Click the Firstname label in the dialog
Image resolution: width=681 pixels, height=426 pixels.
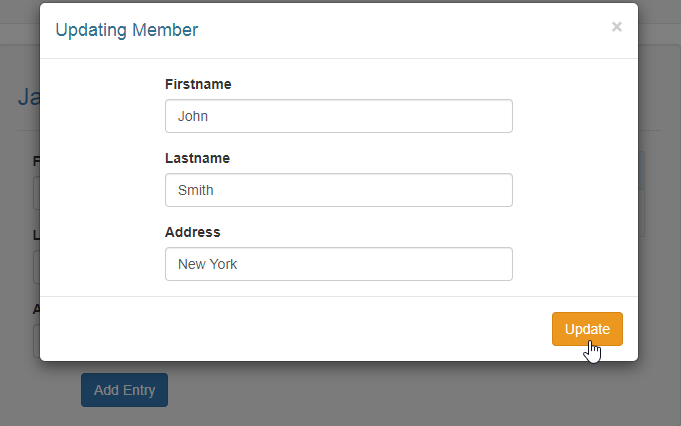(x=198, y=84)
